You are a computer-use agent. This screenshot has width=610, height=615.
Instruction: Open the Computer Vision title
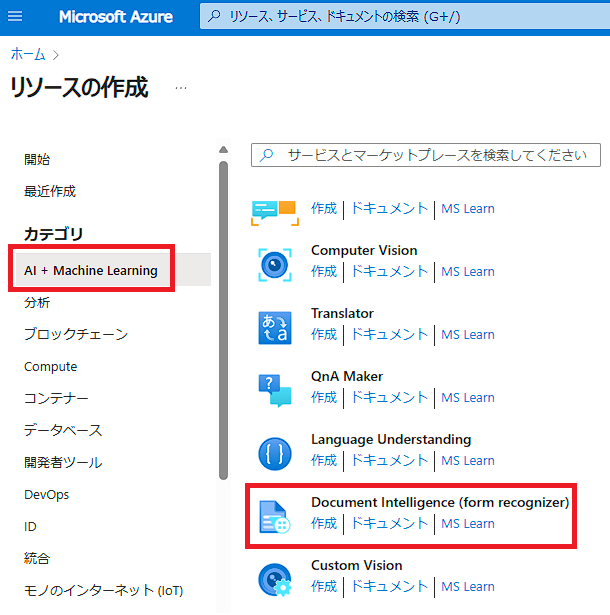[364, 250]
